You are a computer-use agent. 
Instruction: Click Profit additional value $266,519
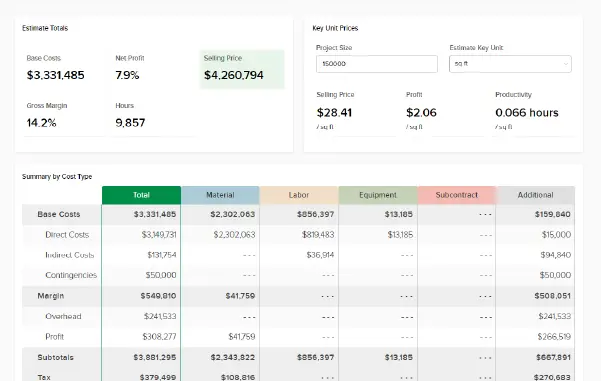[554, 337]
